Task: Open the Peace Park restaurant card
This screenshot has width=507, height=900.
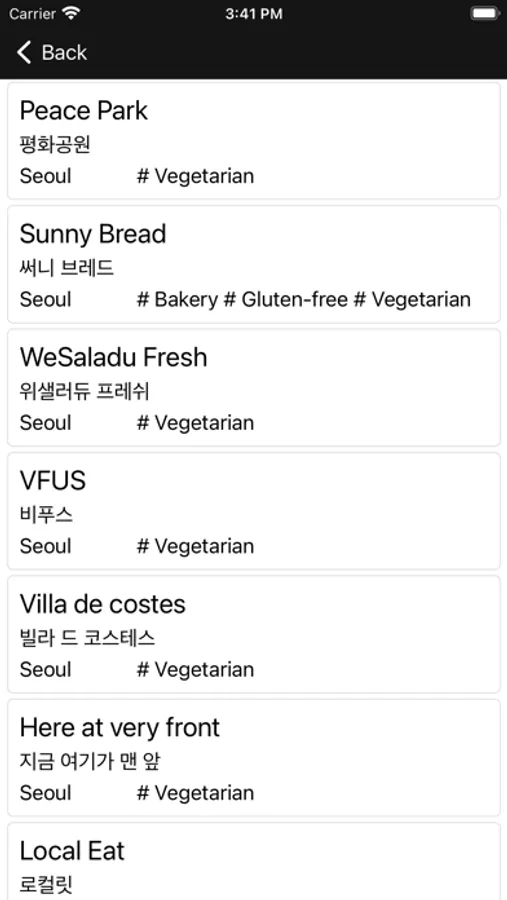Action: [254, 141]
